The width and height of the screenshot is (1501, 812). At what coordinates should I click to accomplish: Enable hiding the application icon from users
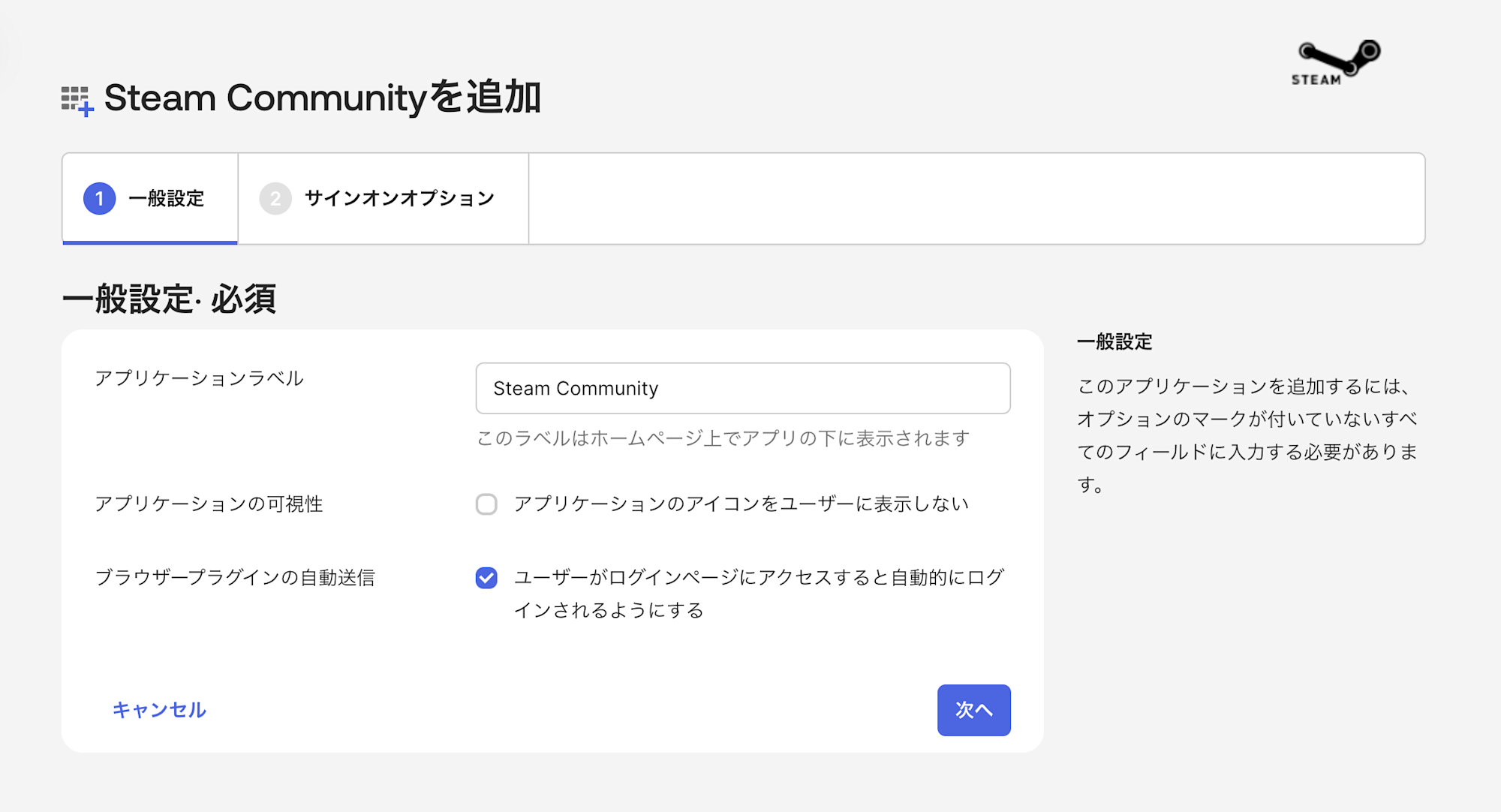(487, 504)
